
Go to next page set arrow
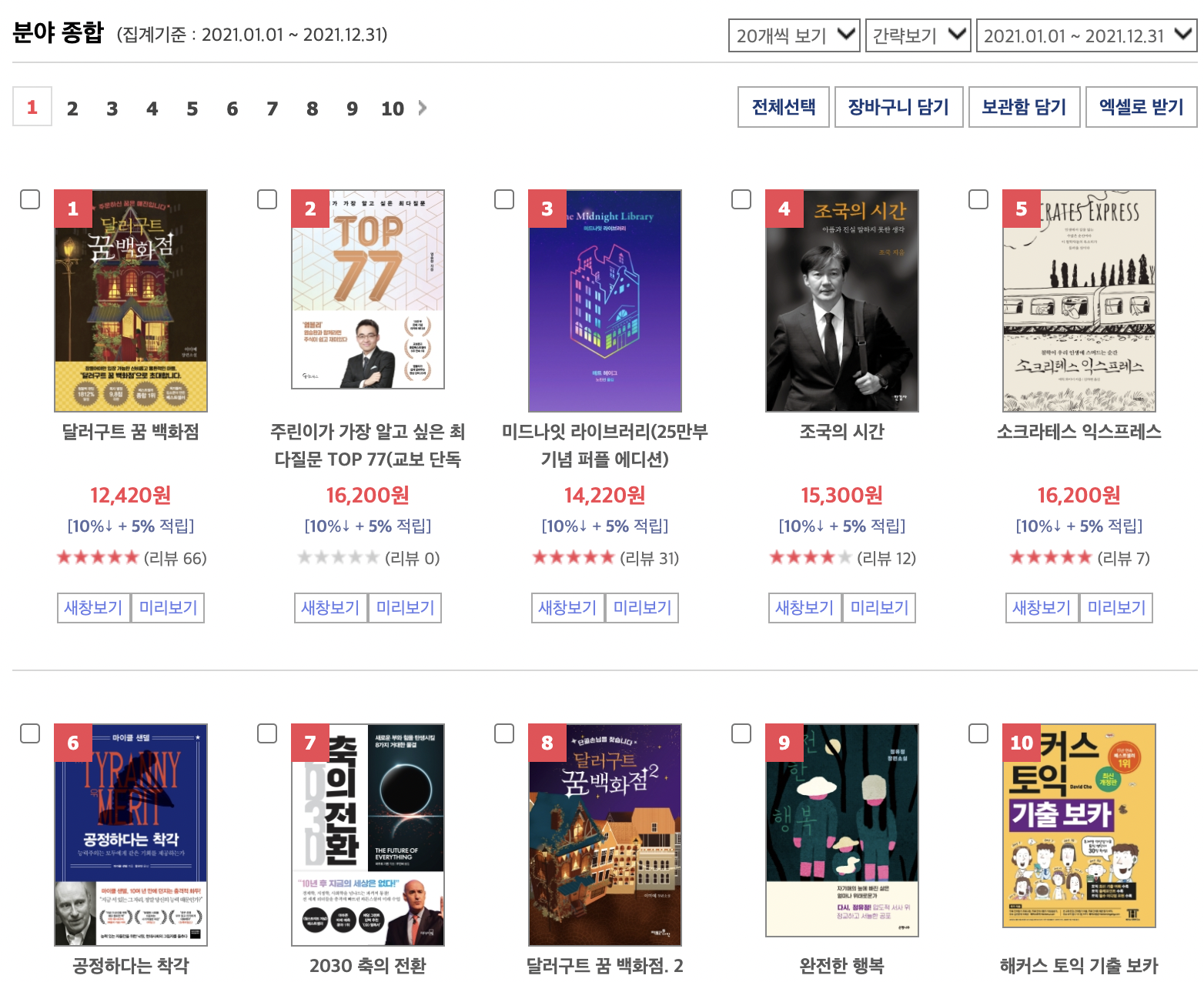(x=423, y=108)
